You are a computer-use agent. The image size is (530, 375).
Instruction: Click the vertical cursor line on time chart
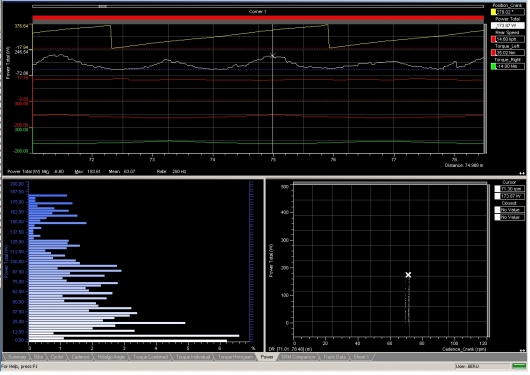click(x=272, y=89)
